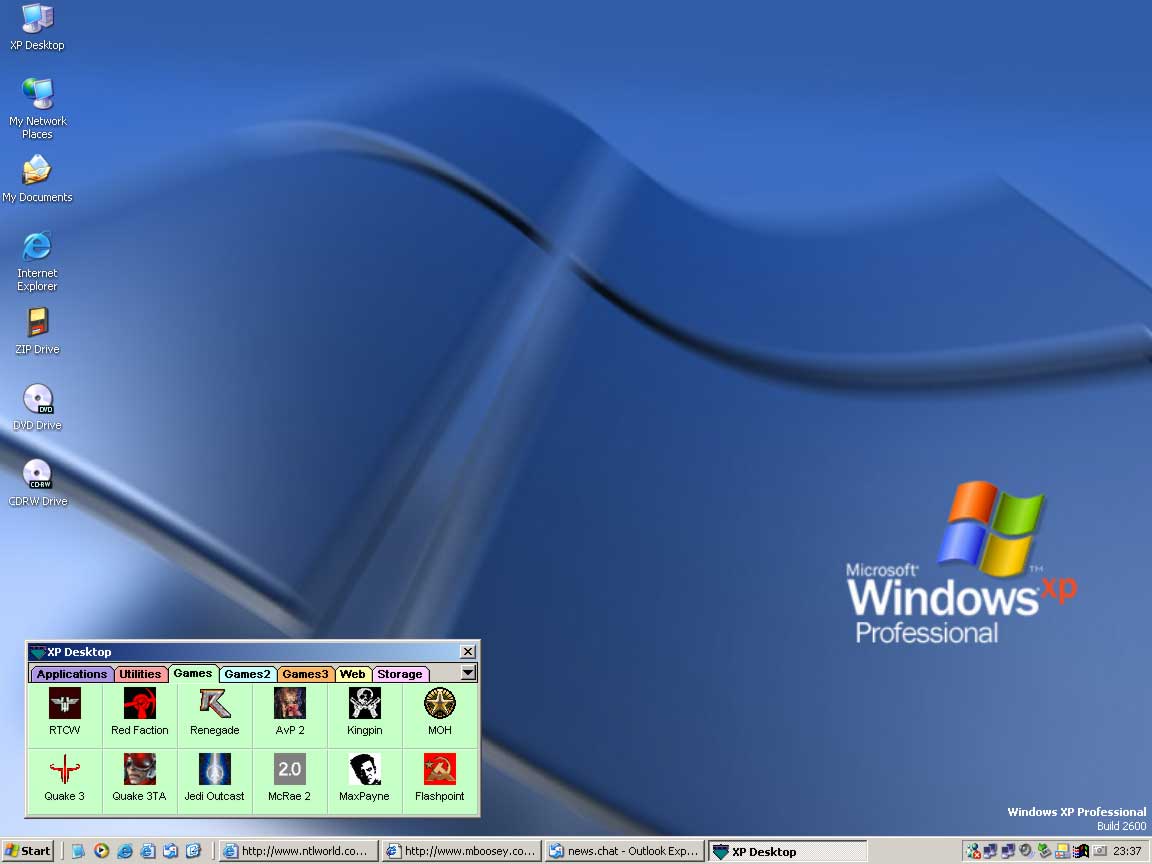The width and height of the screenshot is (1152, 864).
Task: Switch to the Storage tab
Action: [400, 674]
